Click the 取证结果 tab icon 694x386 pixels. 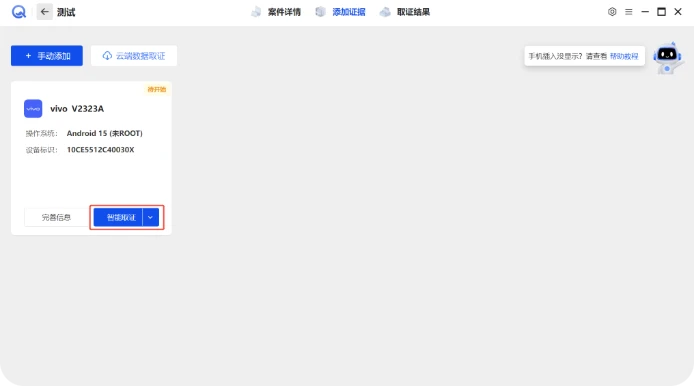(385, 12)
